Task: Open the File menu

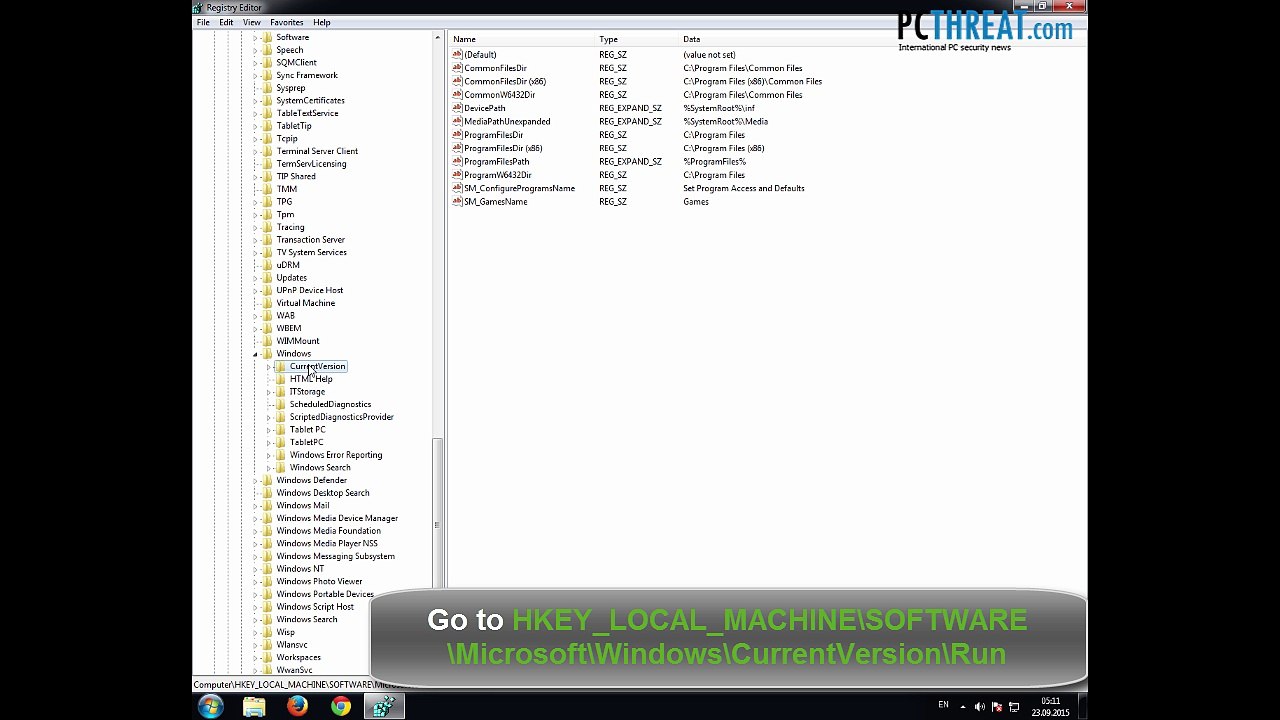Action: pyautogui.click(x=203, y=22)
